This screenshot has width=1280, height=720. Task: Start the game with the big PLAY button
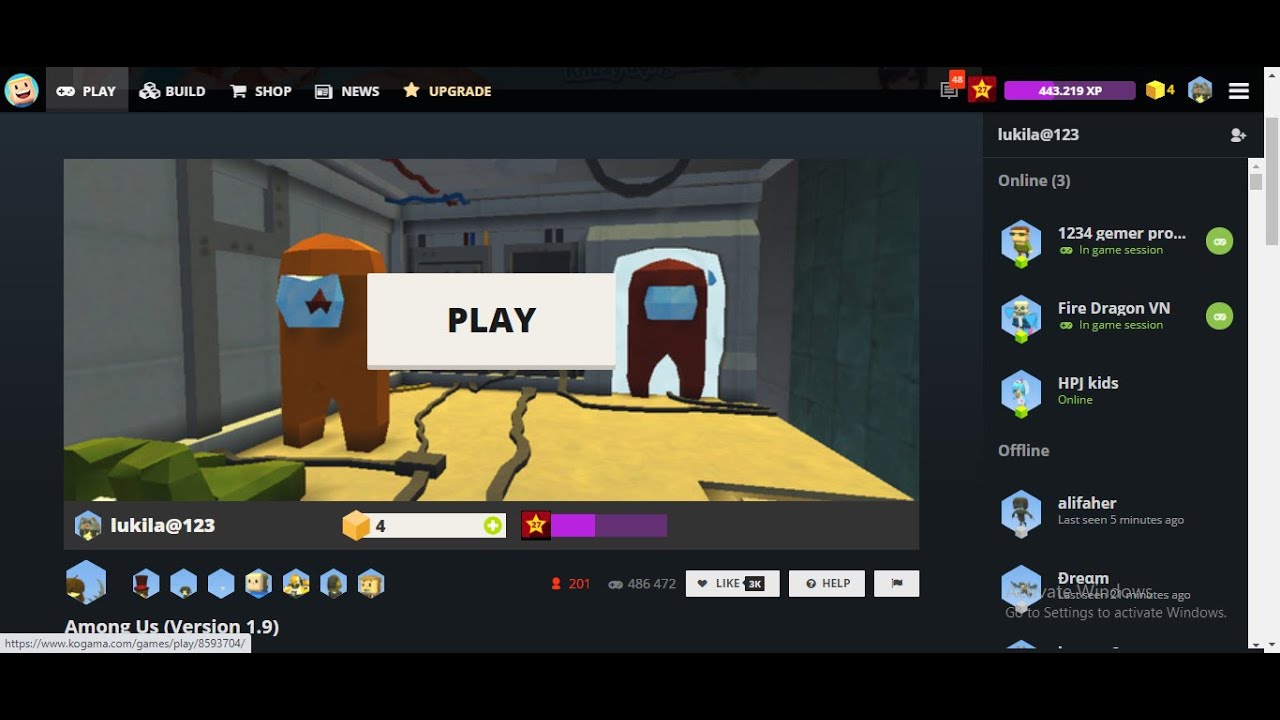(x=491, y=320)
